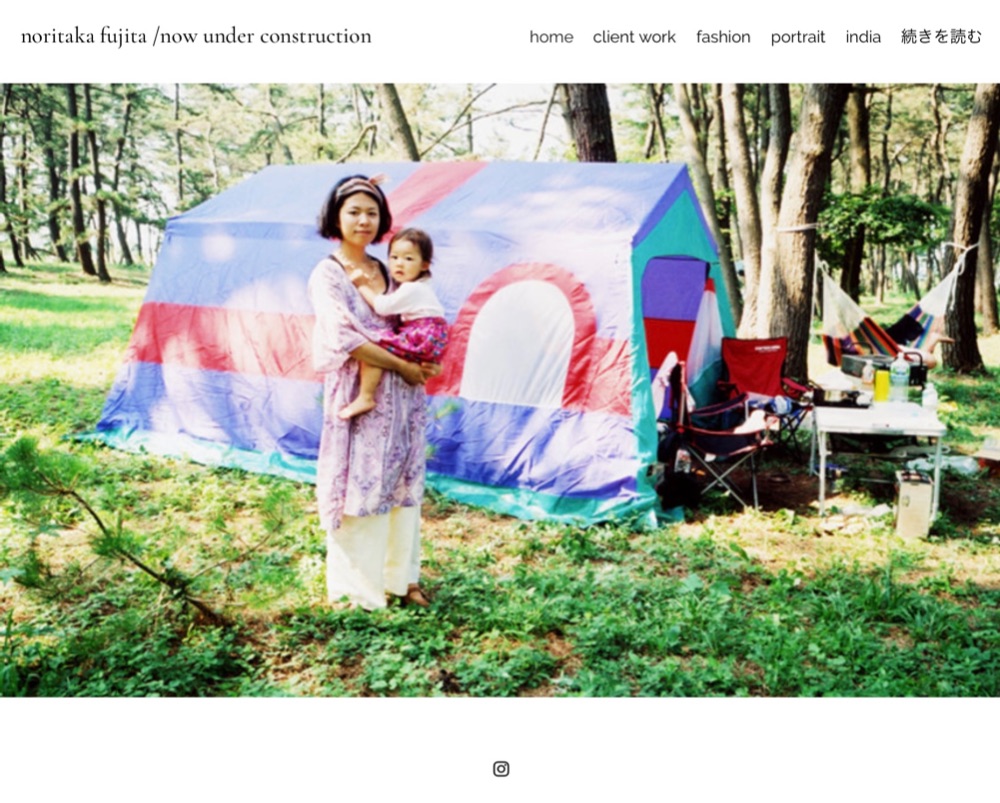Click the cardboard box under the table
Viewport: 1000px width, 803px height.
coord(913,504)
